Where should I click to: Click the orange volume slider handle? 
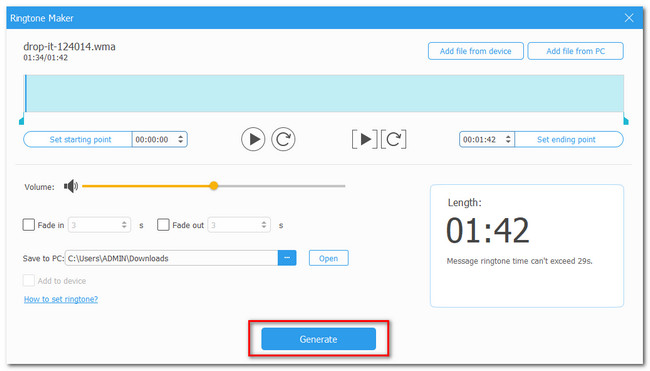(x=213, y=186)
